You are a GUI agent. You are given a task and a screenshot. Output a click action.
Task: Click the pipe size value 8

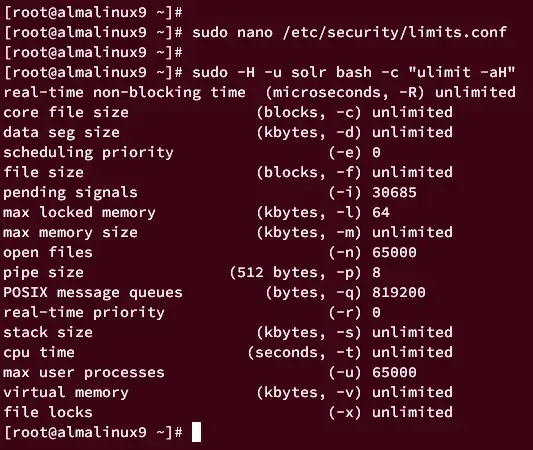(x=377, y=273)
